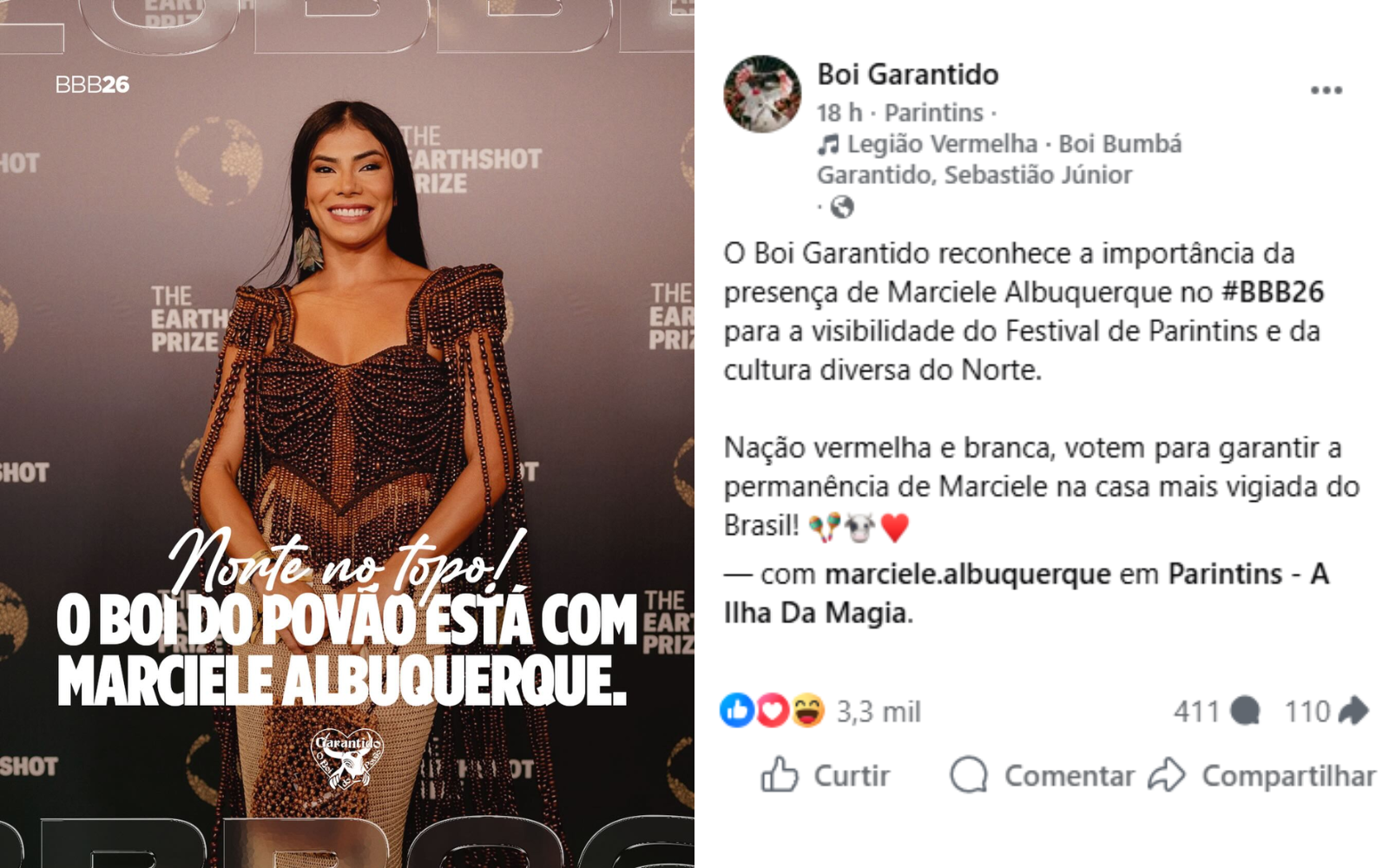Click the share arrow beside 110
This screenshot has height=868, width=1389.
1353,711
